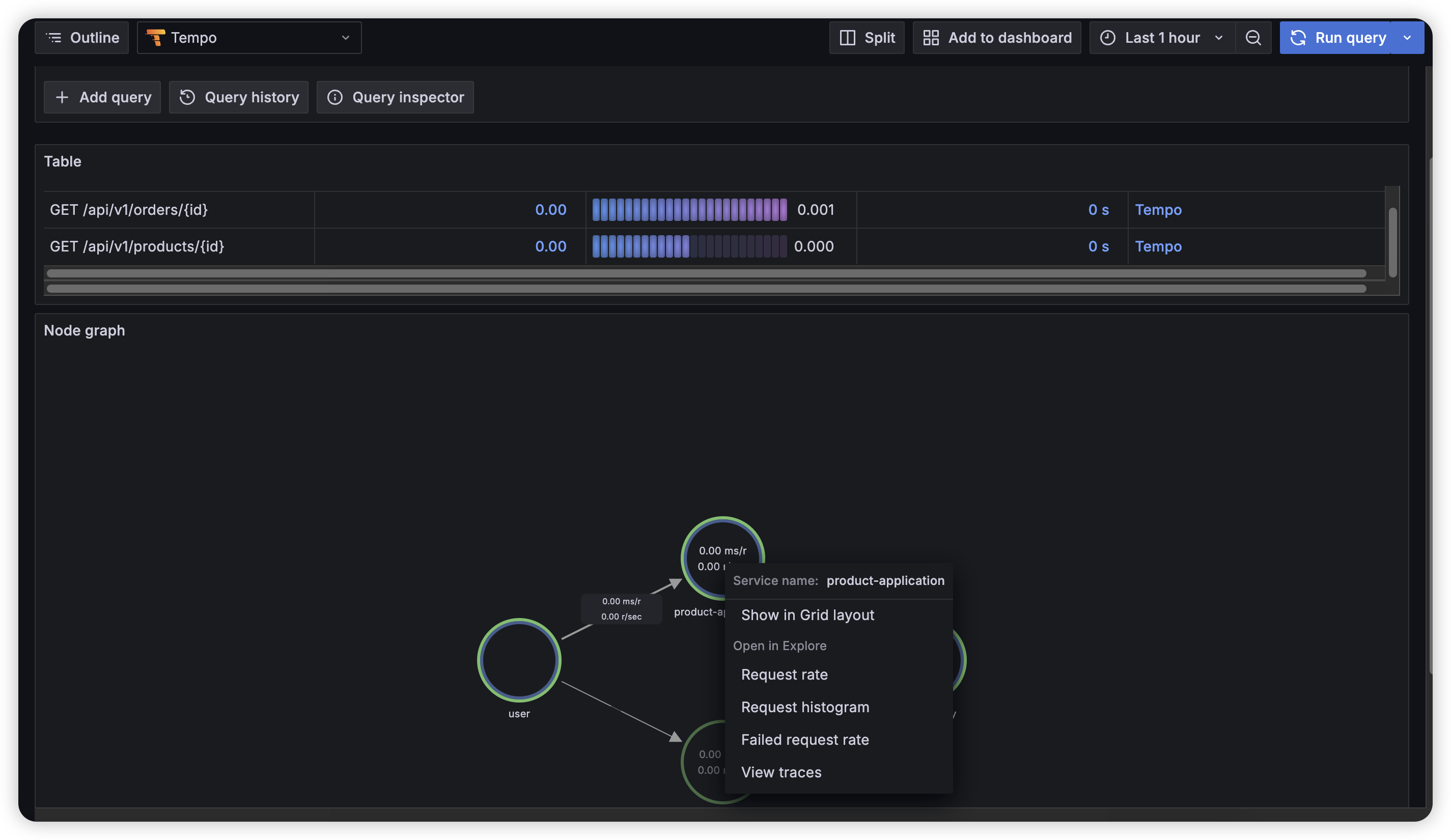Select Show in Grid layout menu item
This screenshot has width=1451, height=840.
(x=807, y=615)
